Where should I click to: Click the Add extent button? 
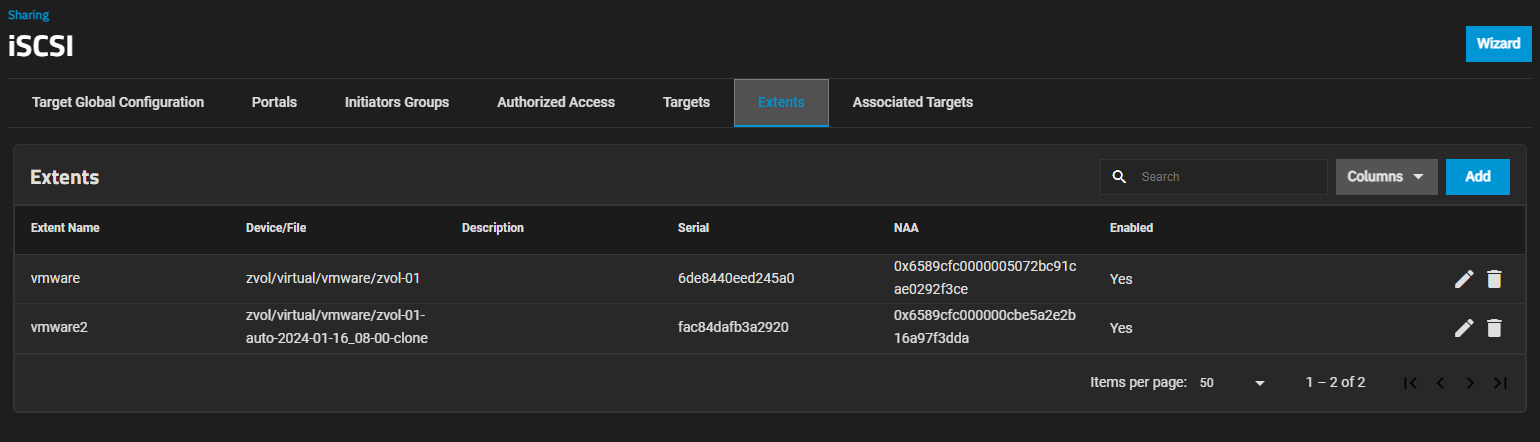pyautogui.click(x=1478, y=177)
